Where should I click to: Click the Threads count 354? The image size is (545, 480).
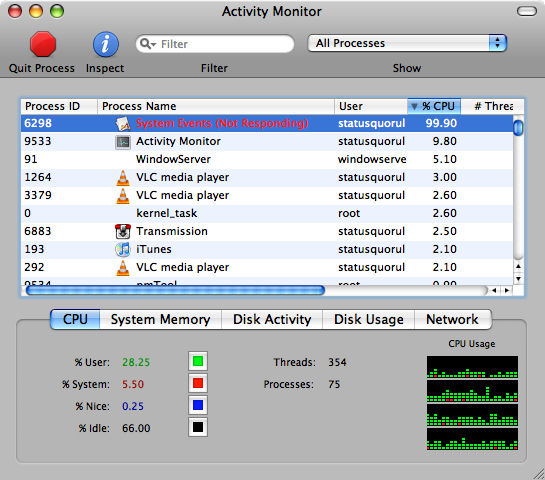click(x=337, y=363)
